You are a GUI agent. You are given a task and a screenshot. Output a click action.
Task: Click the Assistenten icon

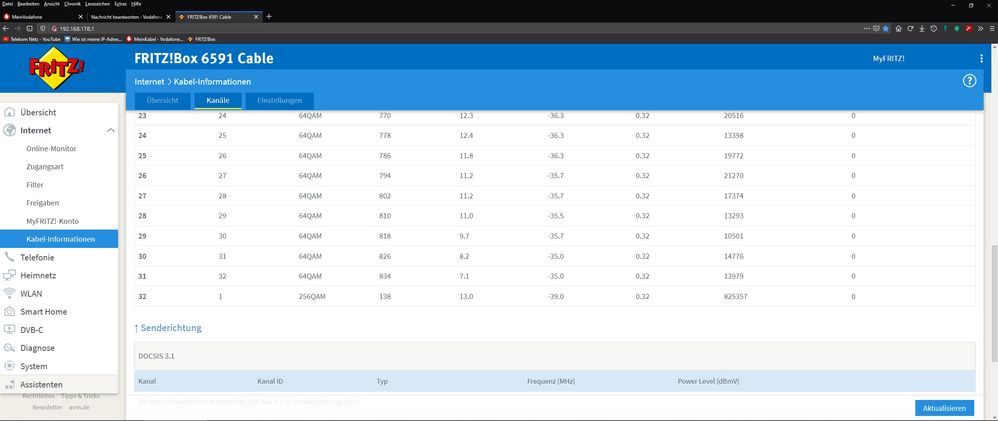coord(10,385)
